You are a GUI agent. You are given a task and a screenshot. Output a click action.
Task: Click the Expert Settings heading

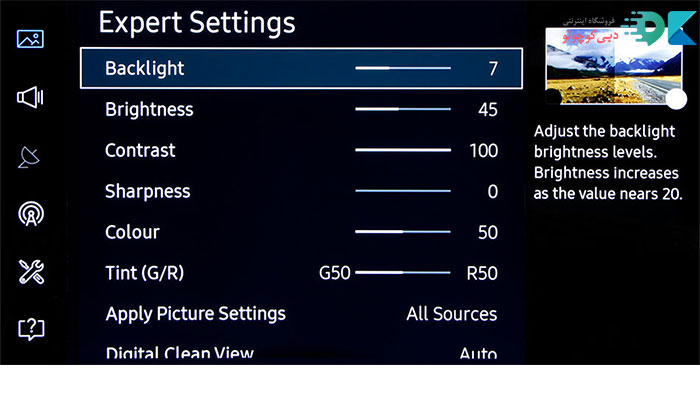(x=197, y=22)
